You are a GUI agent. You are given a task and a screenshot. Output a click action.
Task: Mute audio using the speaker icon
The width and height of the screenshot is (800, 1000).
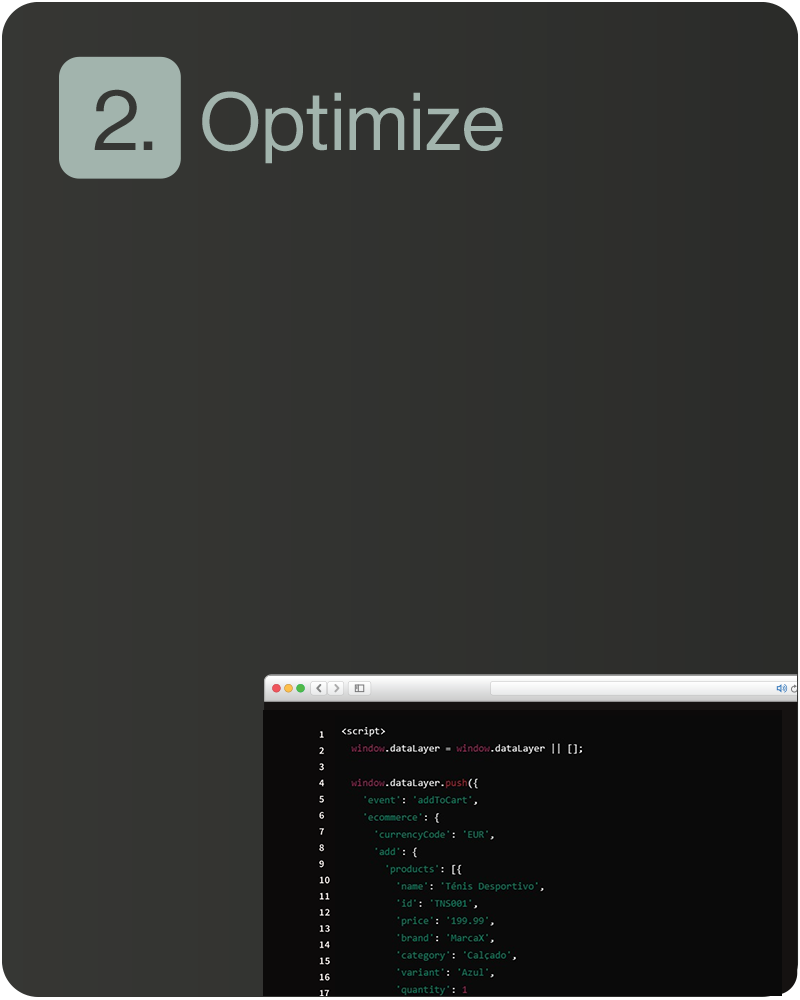(x=781, y=688)
